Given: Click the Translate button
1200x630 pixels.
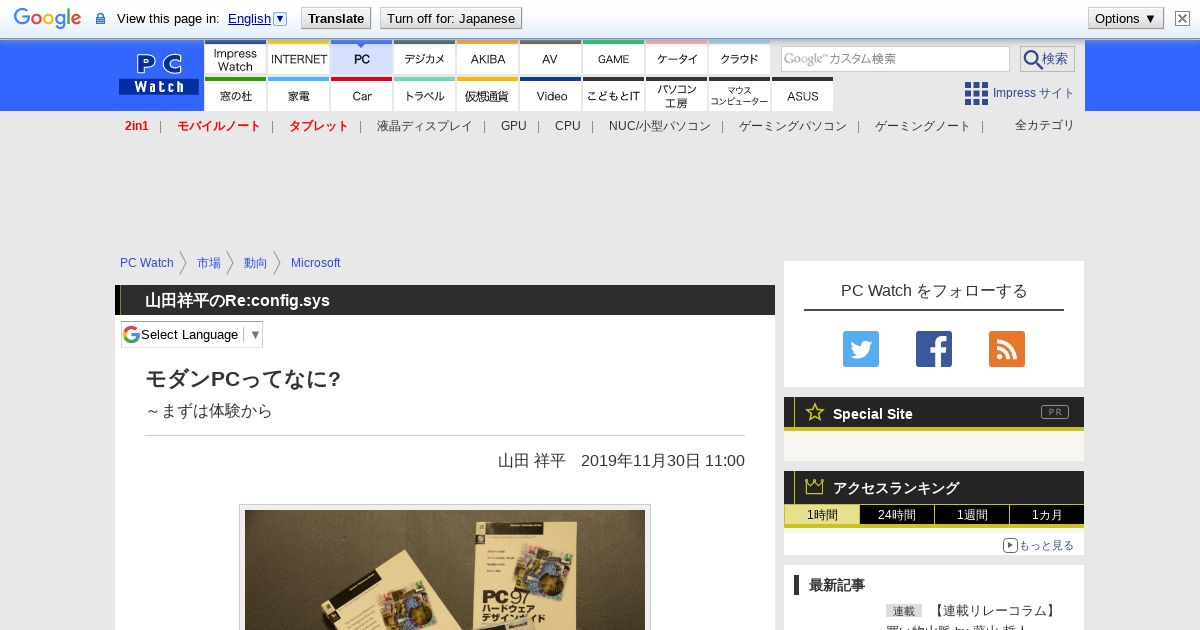Looking at the screenshot, I should [335, 18].
